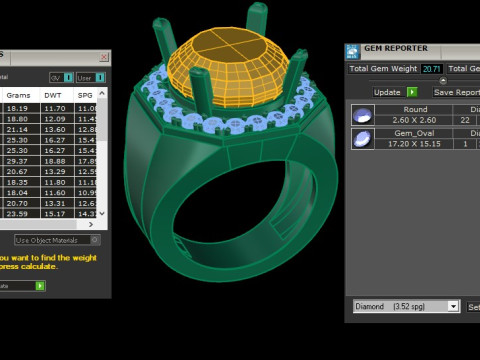Click the Gem_Oval name cell
Viewport: 480px width, 360px height.
tap(414, 133)
